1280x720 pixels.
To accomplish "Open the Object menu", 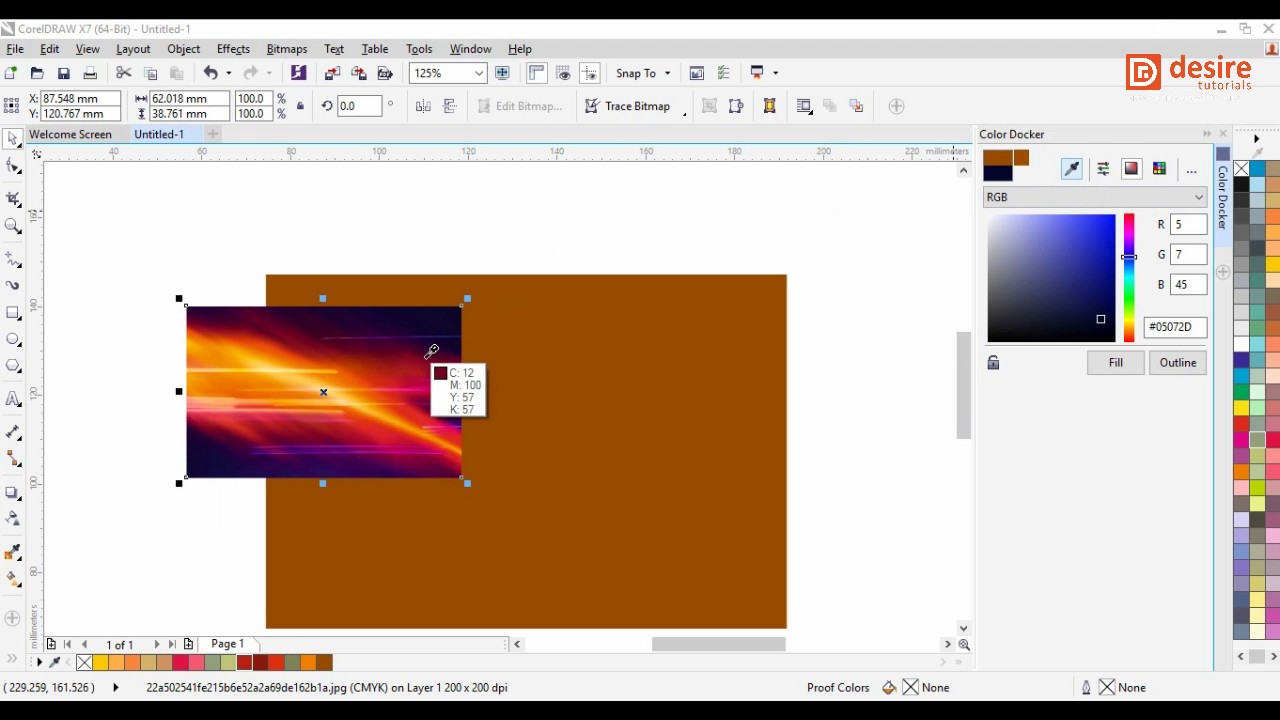I will click(x=184, y=49).
